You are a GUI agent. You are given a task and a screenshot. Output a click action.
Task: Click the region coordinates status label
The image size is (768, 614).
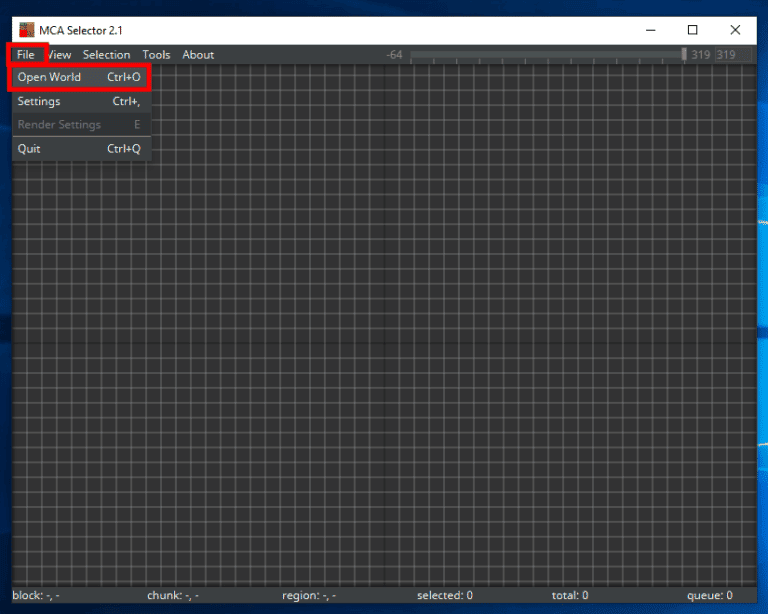click(x=309, y=596)
